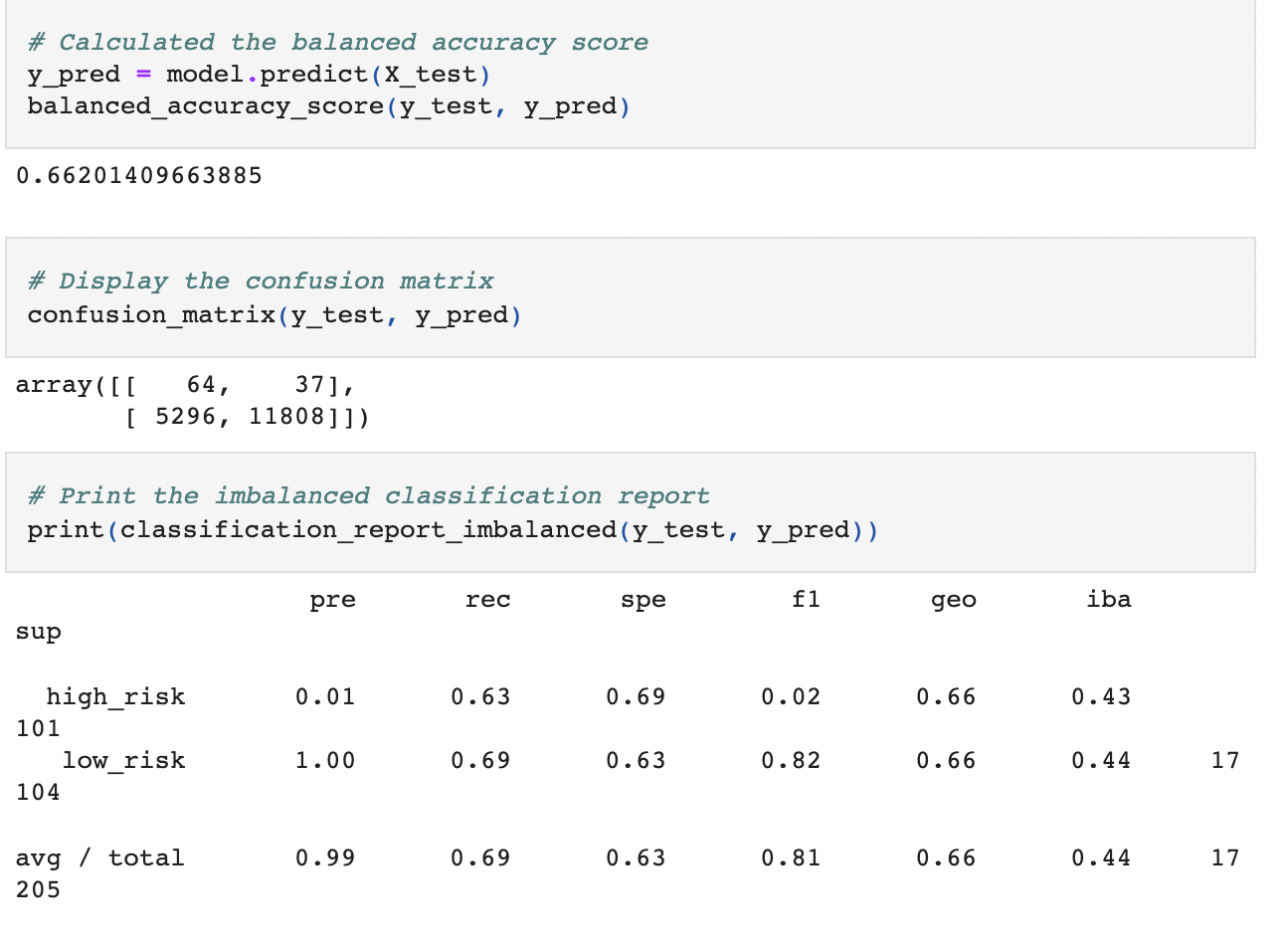Click the 'pre' column header
Viewport: 1285px width, 952px height.
pos(333,600)
